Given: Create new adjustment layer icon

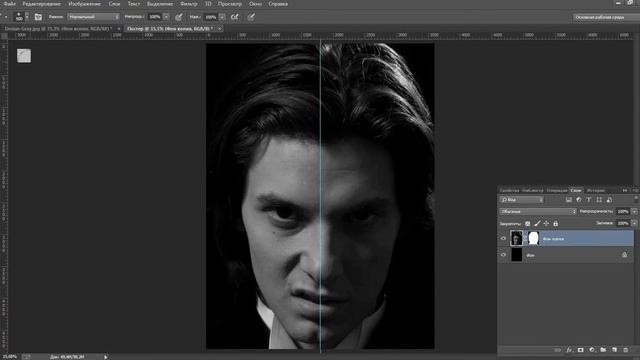Looking at the screenshot, I should point(592,350).
